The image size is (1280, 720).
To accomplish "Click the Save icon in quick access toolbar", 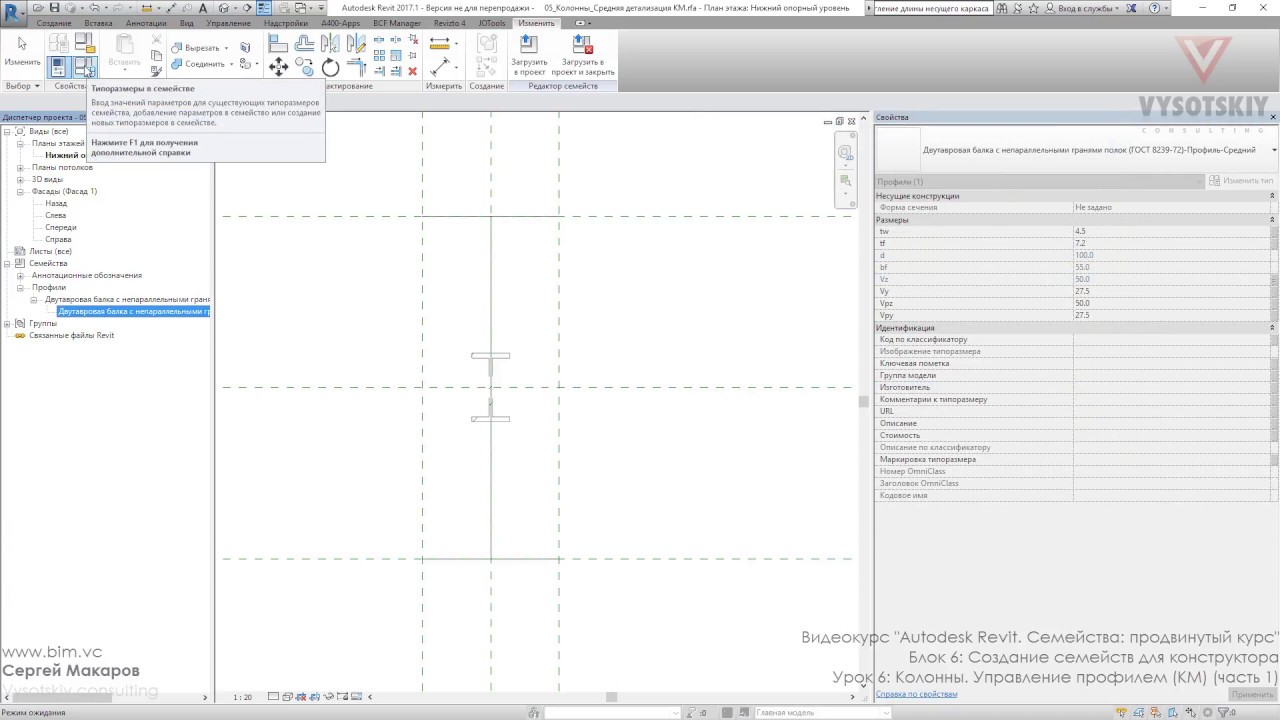I will (x=54, y=8).
